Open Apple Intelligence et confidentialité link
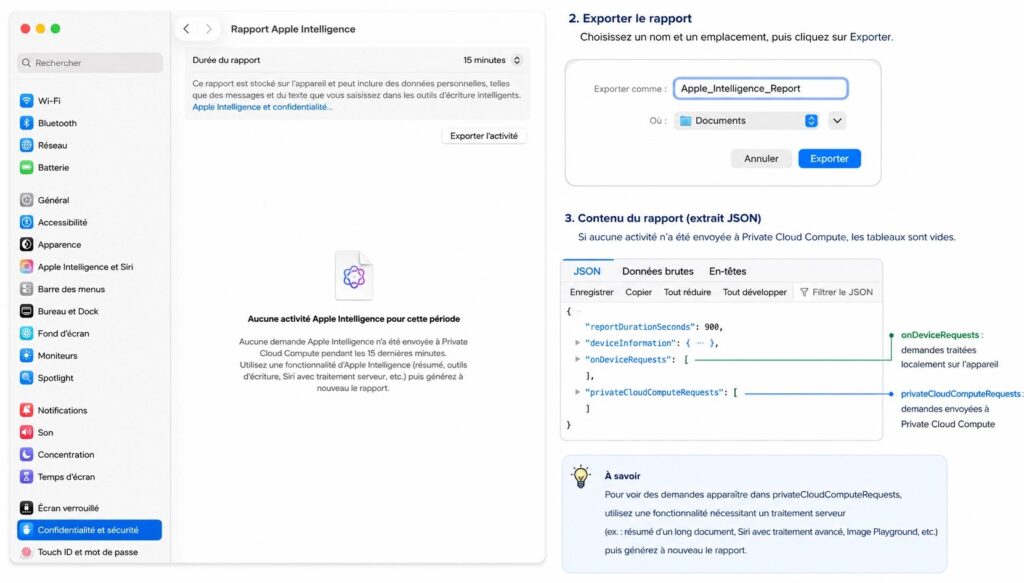The image size is (1024, 583). (262, 107)
